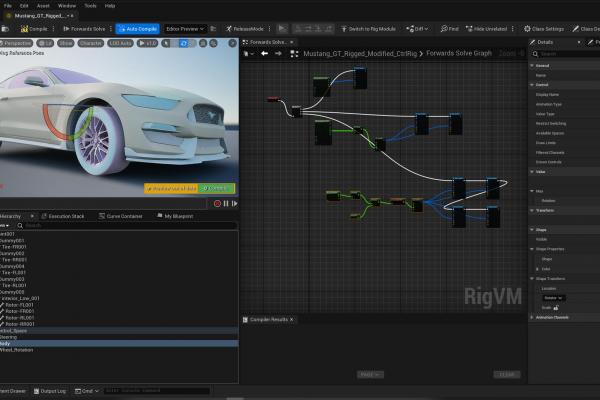Click the Compile button in toolbar
This screenshot has height=400, width=600.
click(37, 29)
